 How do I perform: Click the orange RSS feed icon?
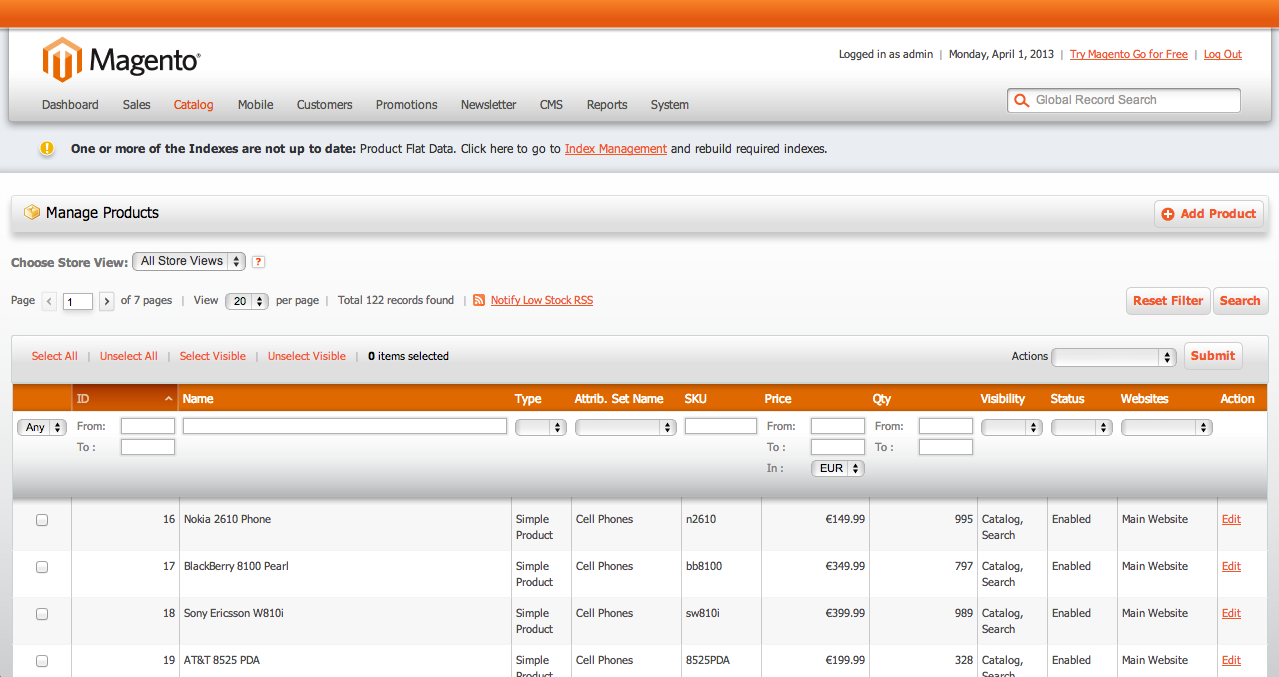pos(479,300)
